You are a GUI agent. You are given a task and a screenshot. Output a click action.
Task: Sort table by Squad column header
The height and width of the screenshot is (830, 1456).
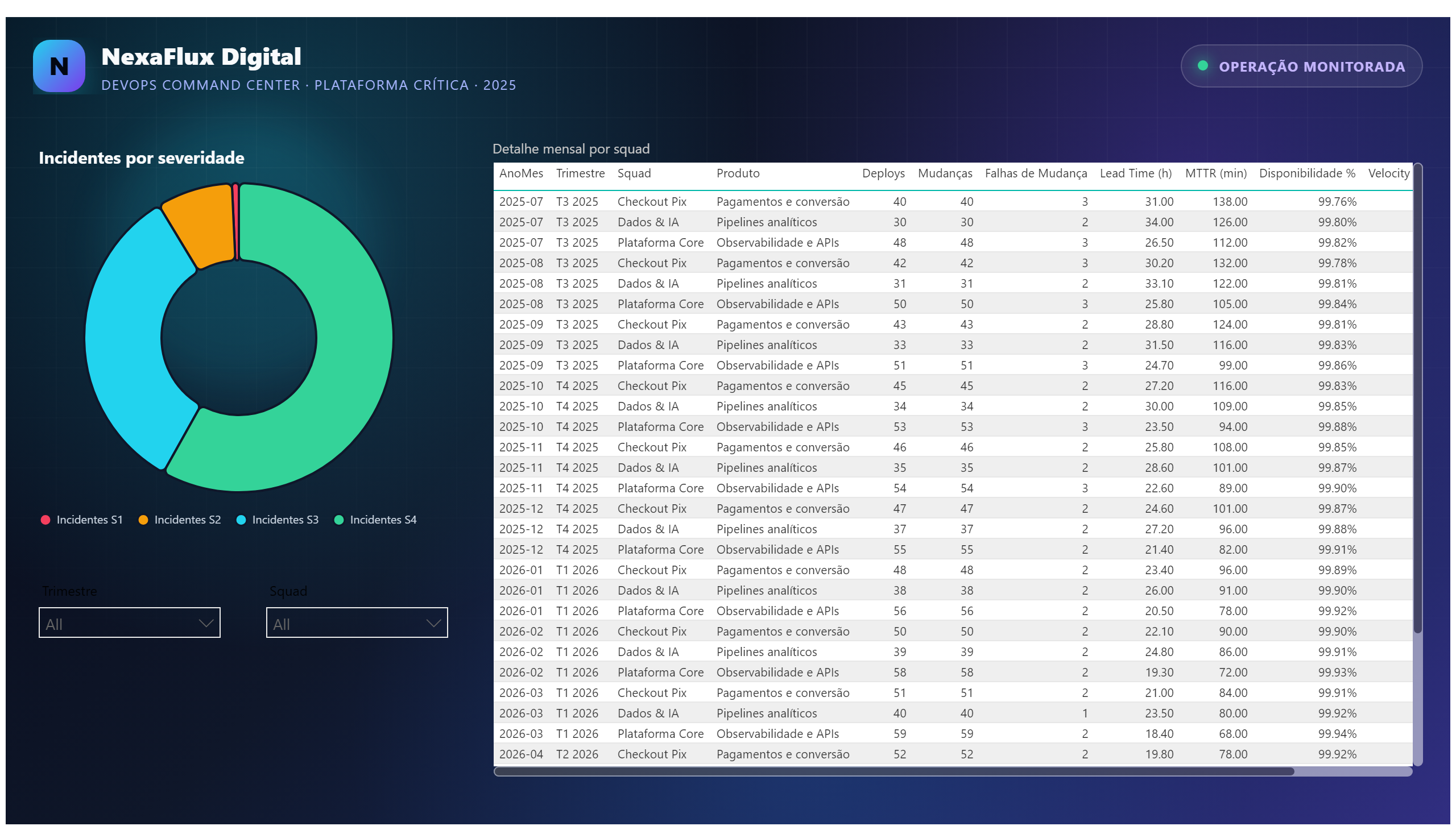click(634, 173)
